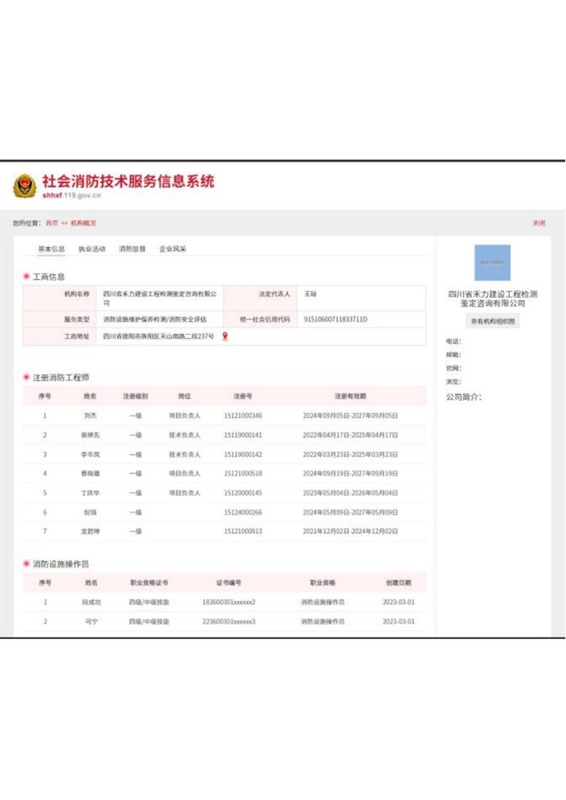Open the 执业活动 tab

92,249
